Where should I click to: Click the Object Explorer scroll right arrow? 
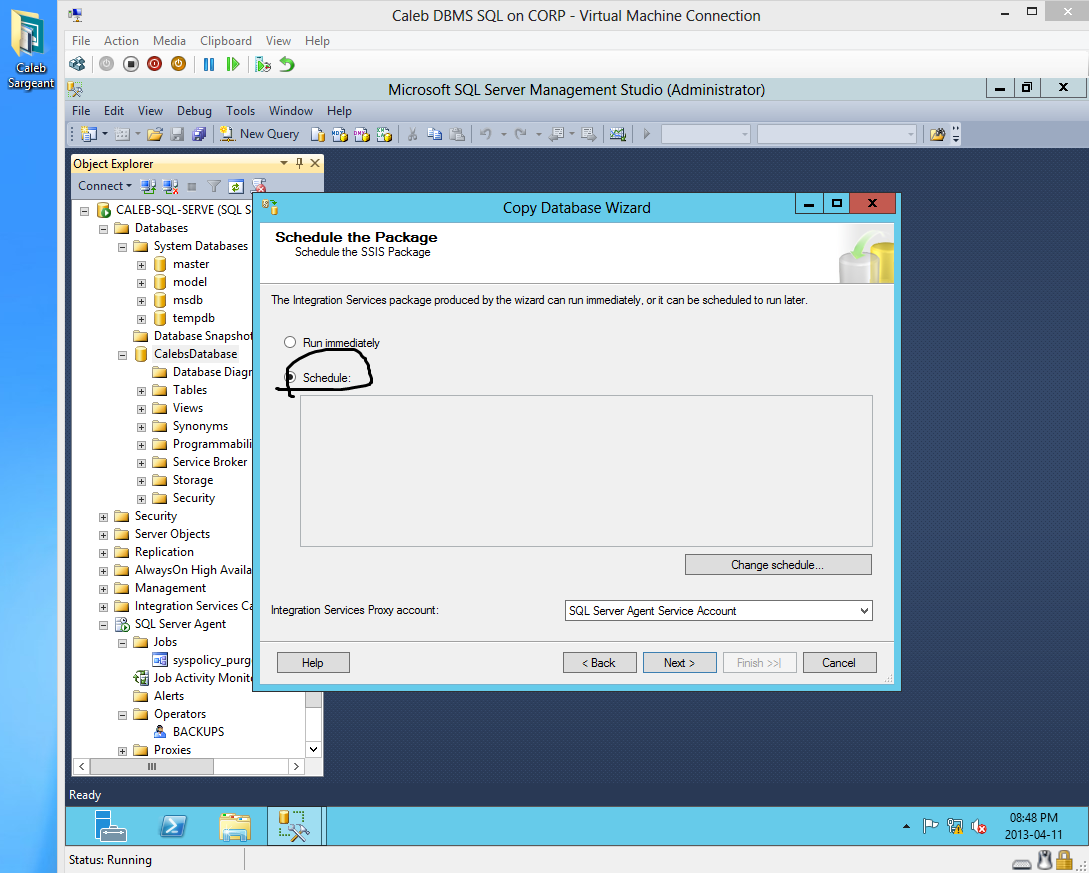coord(297,767)
